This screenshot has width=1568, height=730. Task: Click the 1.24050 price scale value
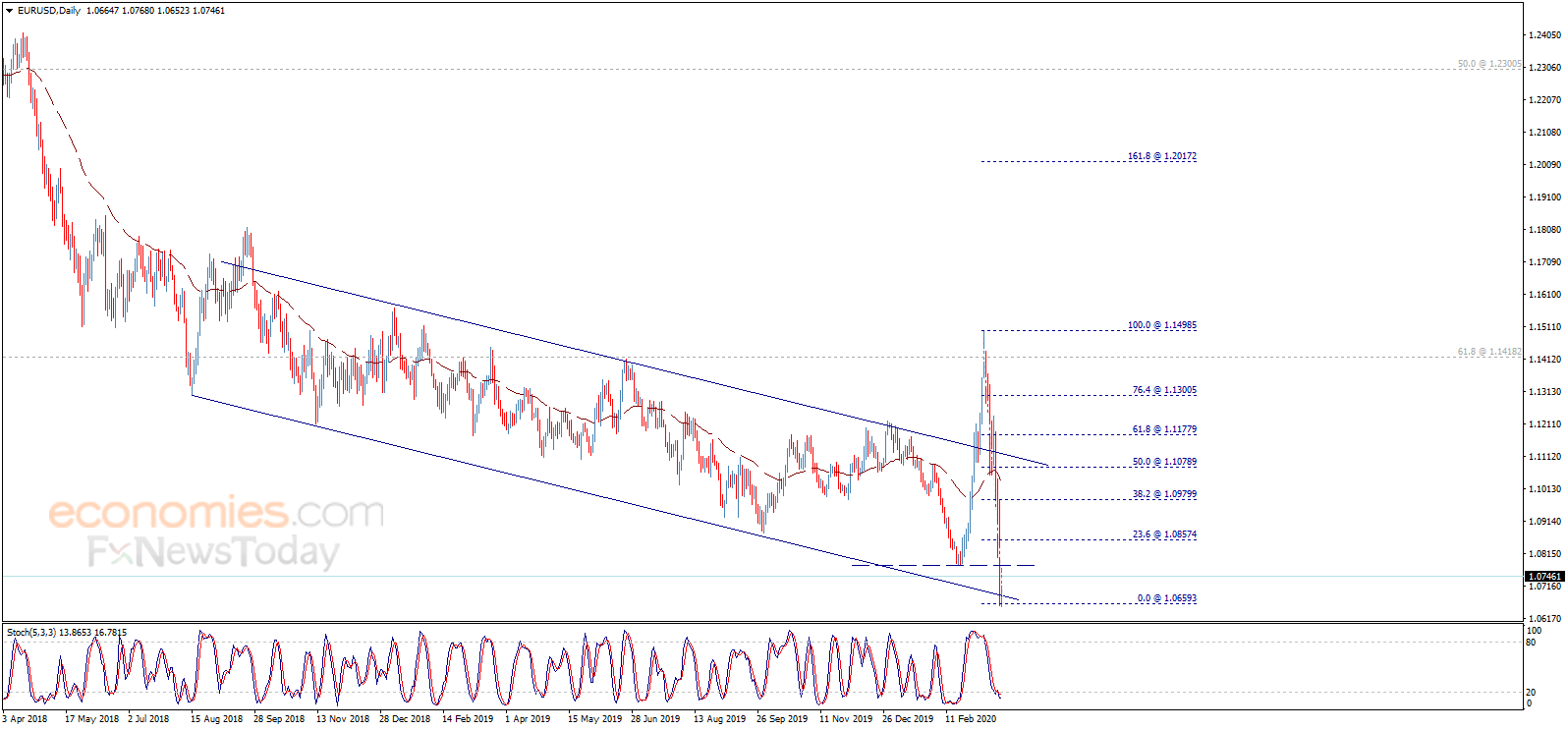point(1544,35)
